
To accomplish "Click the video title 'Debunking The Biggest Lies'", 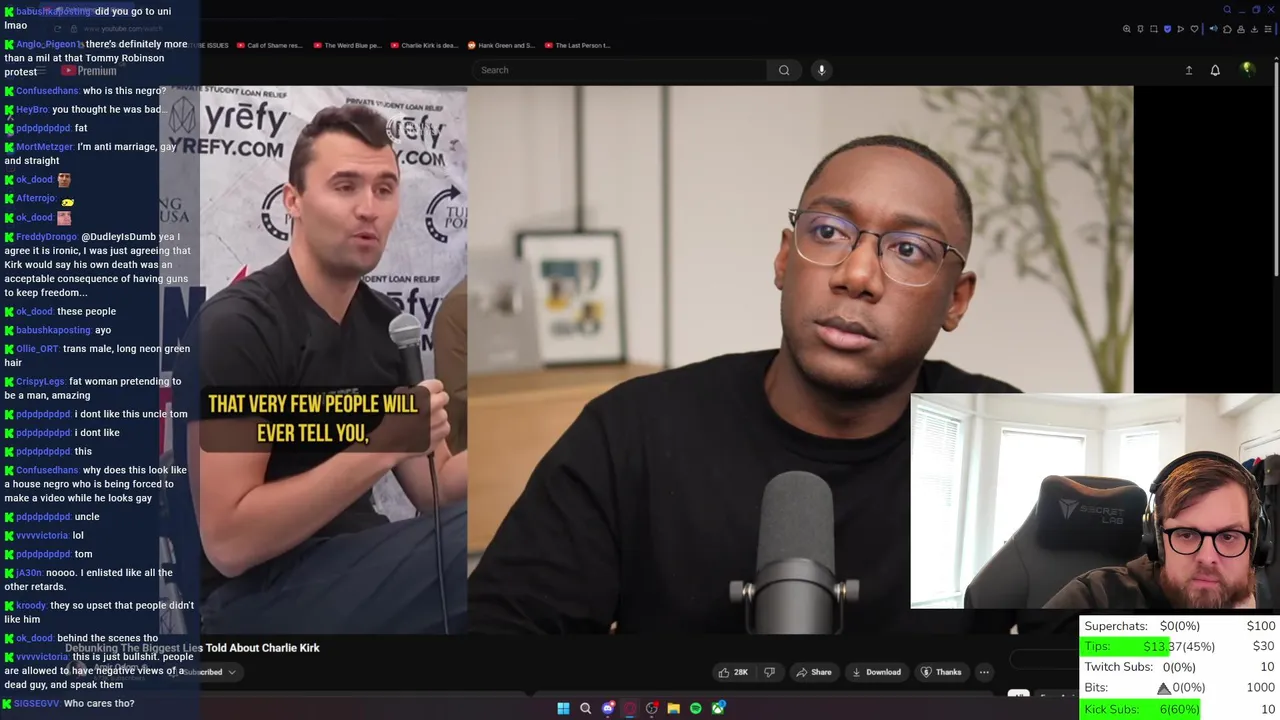I will [192, 648].
